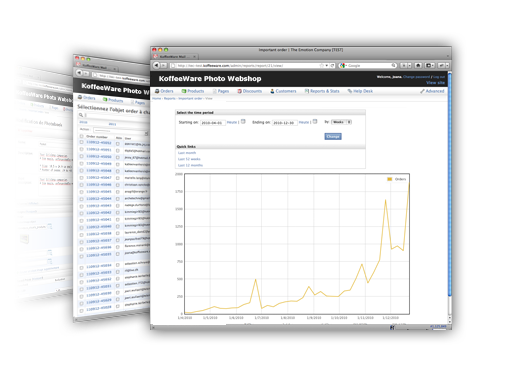The height and width of the screenshot is (385, 510).
Task: Click the back arrow in the middle window browser
Action: click(x=79, y=72)
